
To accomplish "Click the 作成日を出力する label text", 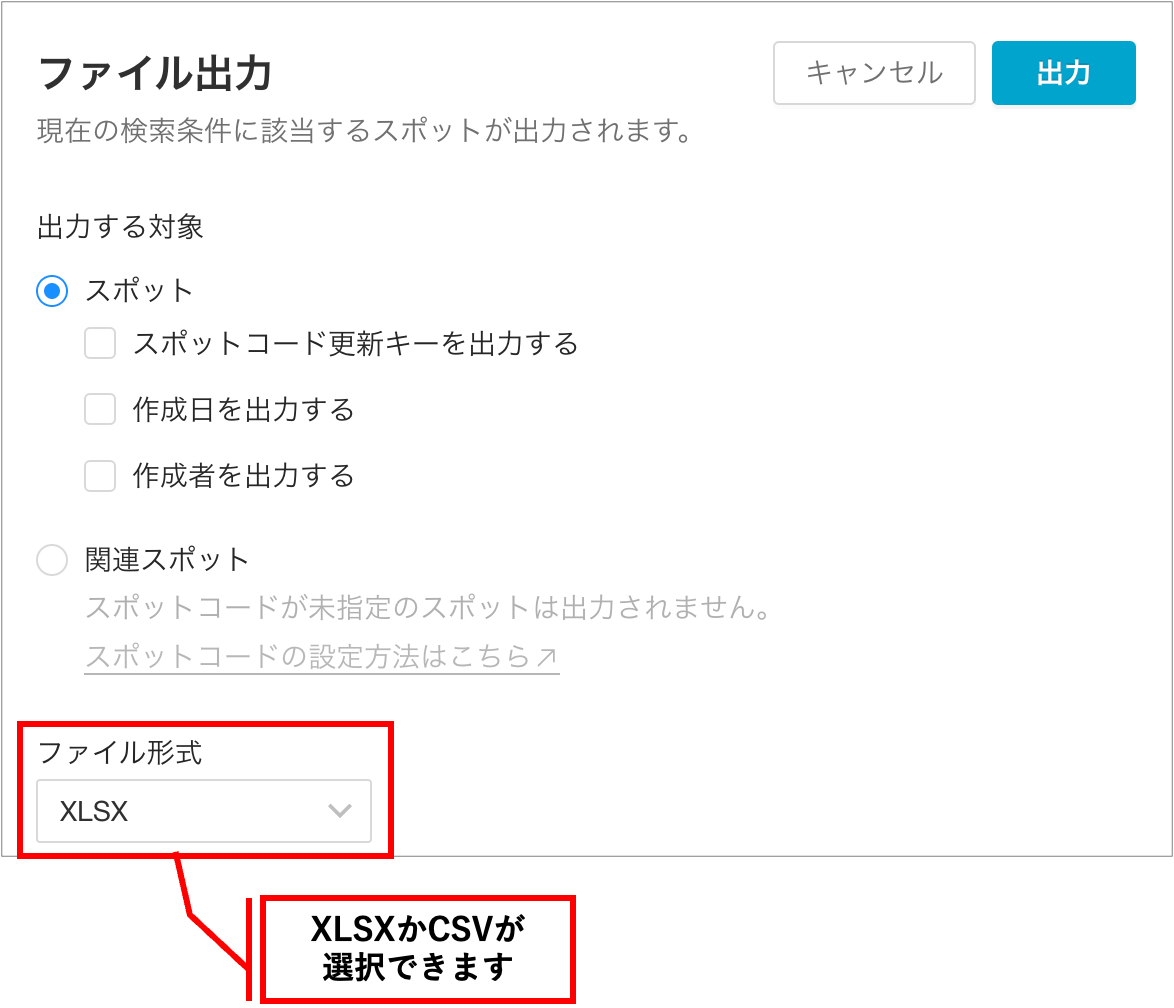I will pyautogui.click(x=243, y=410).
